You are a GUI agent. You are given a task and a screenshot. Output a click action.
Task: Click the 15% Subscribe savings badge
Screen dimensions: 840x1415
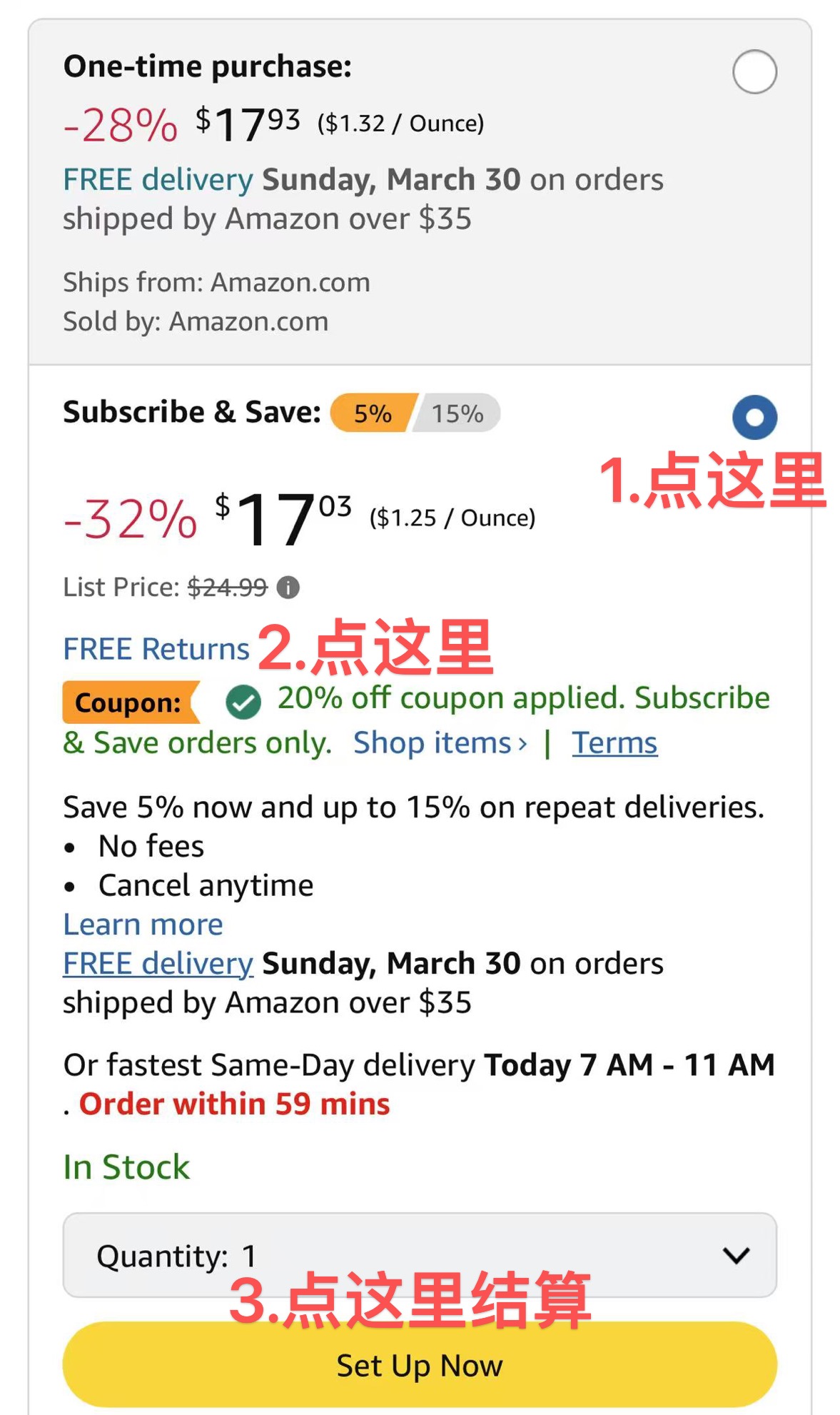pos(458,413)
